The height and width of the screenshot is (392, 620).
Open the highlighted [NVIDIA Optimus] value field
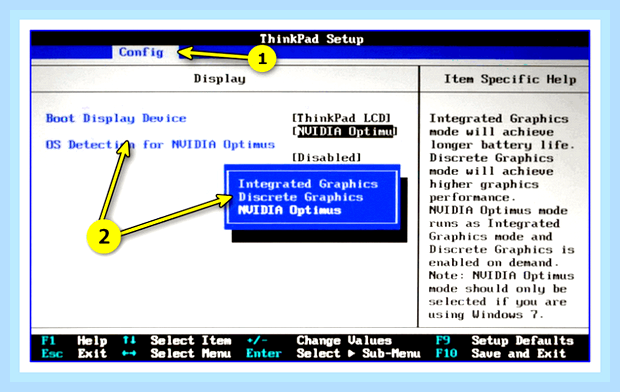(x=344, y=131)
